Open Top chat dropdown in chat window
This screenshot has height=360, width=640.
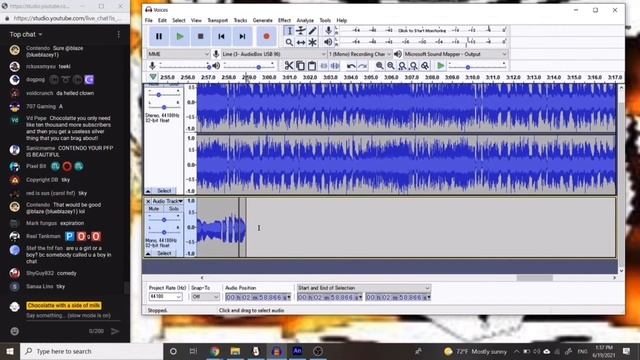click(26, 35)
